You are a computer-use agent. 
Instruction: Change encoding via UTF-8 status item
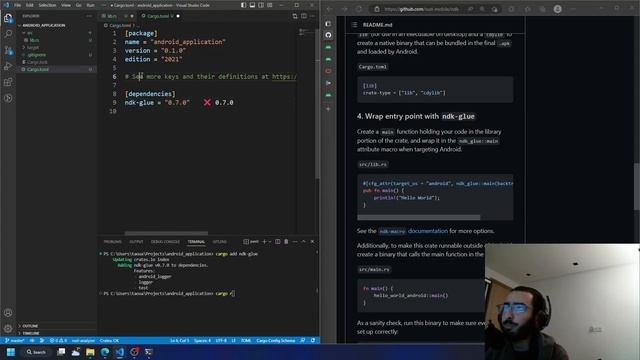(x=221, y=340)
